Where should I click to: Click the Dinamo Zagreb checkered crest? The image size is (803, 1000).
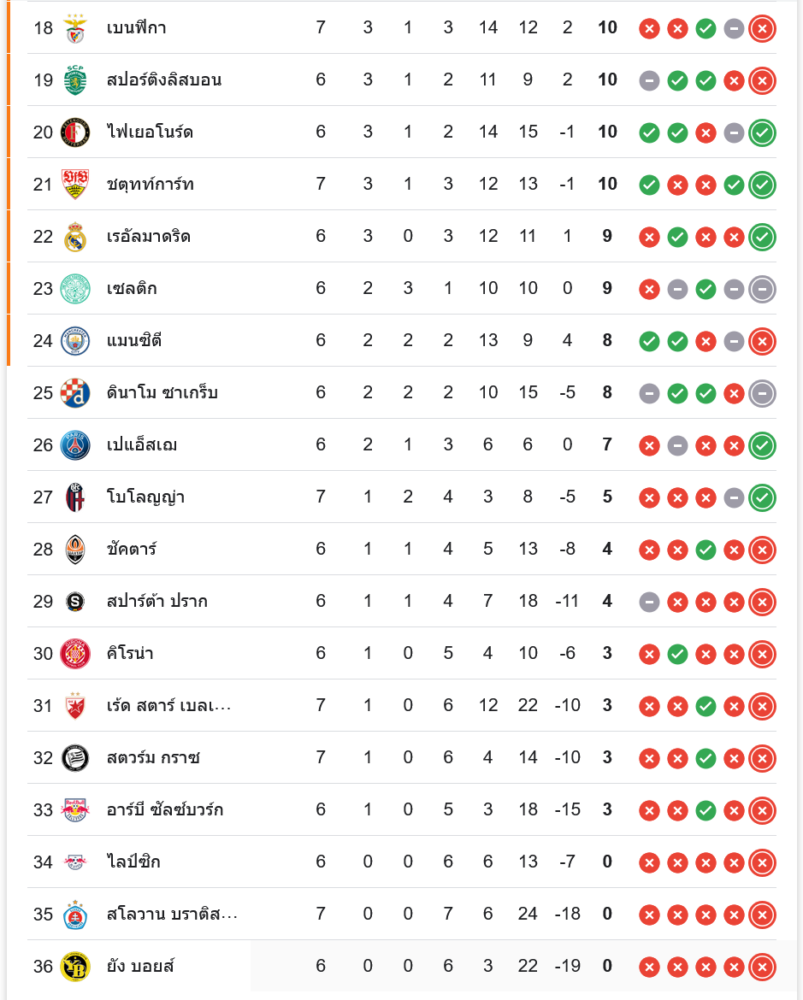[75, 393]
